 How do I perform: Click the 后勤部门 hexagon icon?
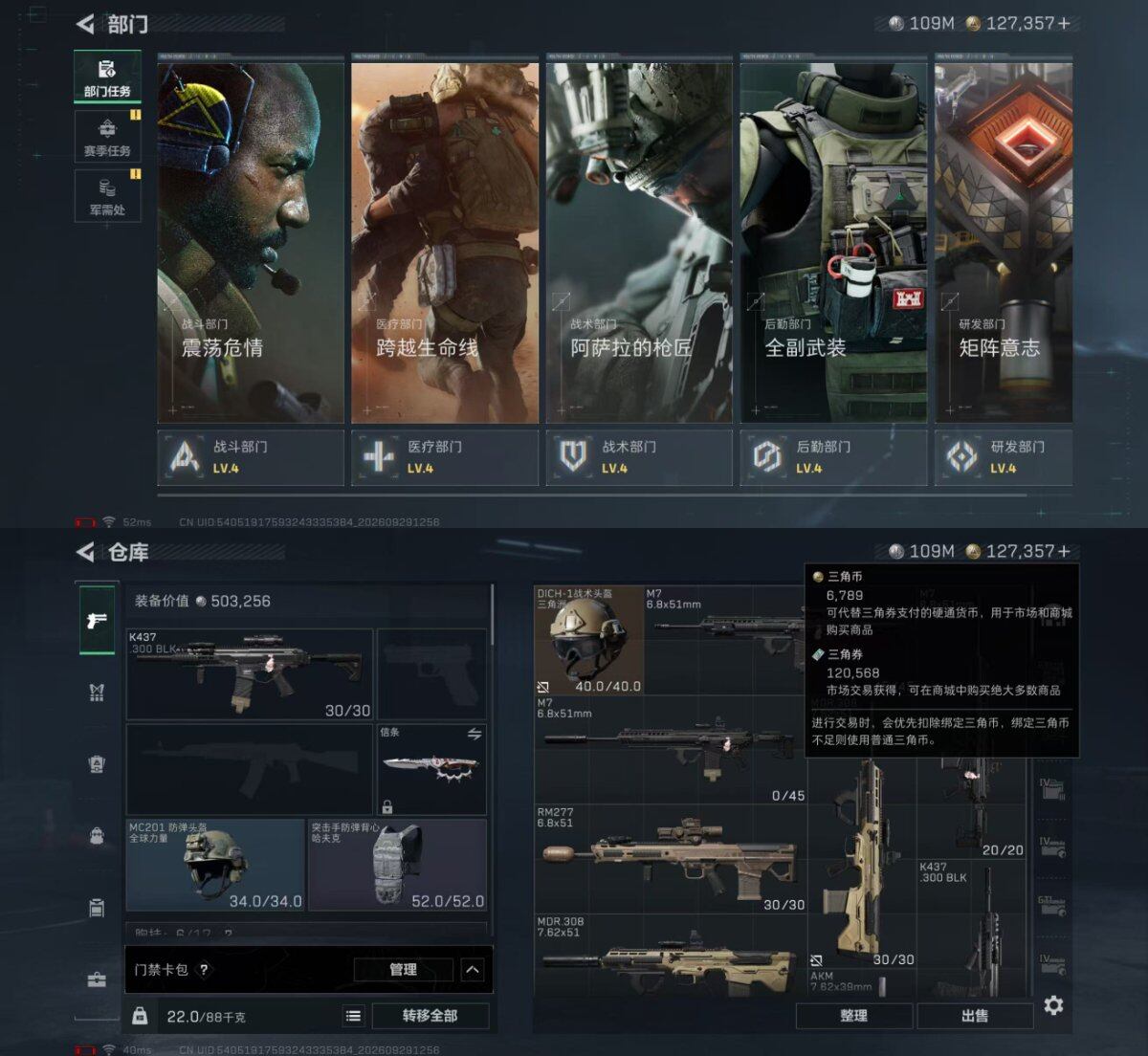pos(767,457)
